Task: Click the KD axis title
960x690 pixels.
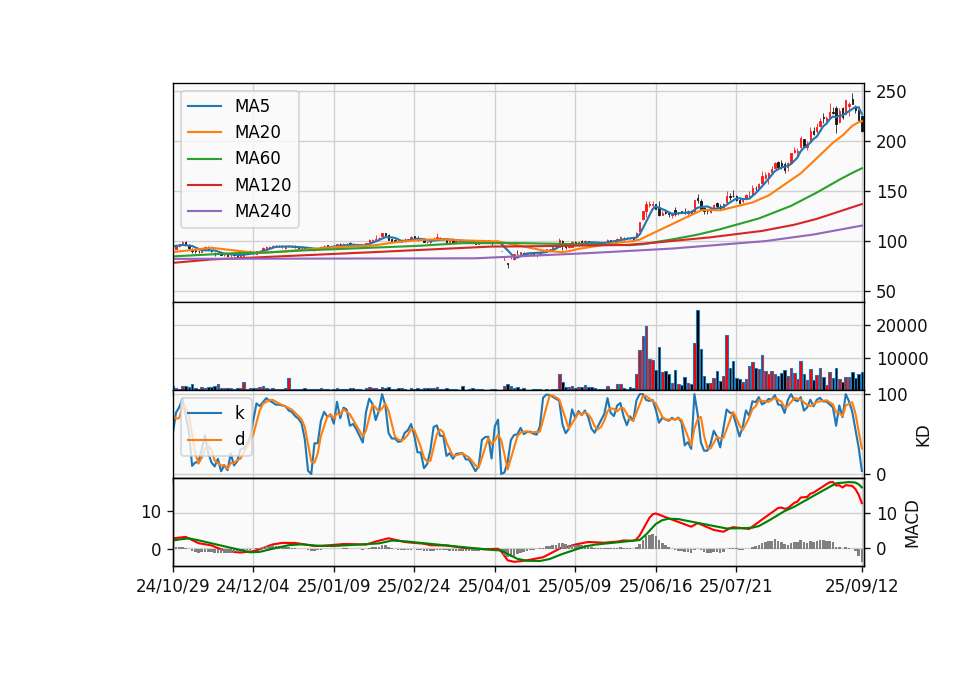Action: (x=923, y=437)
